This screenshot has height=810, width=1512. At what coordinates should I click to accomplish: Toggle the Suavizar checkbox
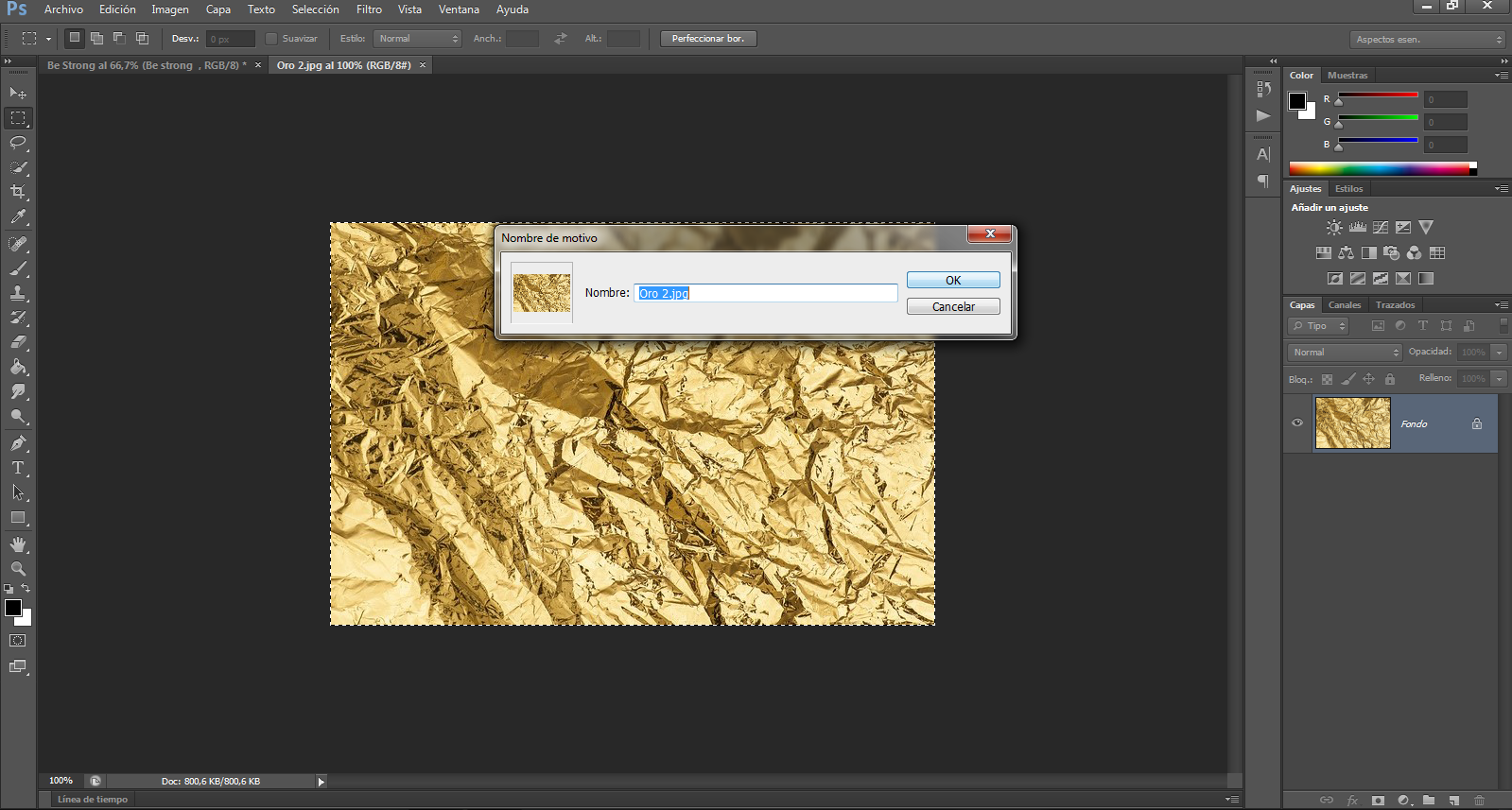pyautogui.click(x=271, y=39)
